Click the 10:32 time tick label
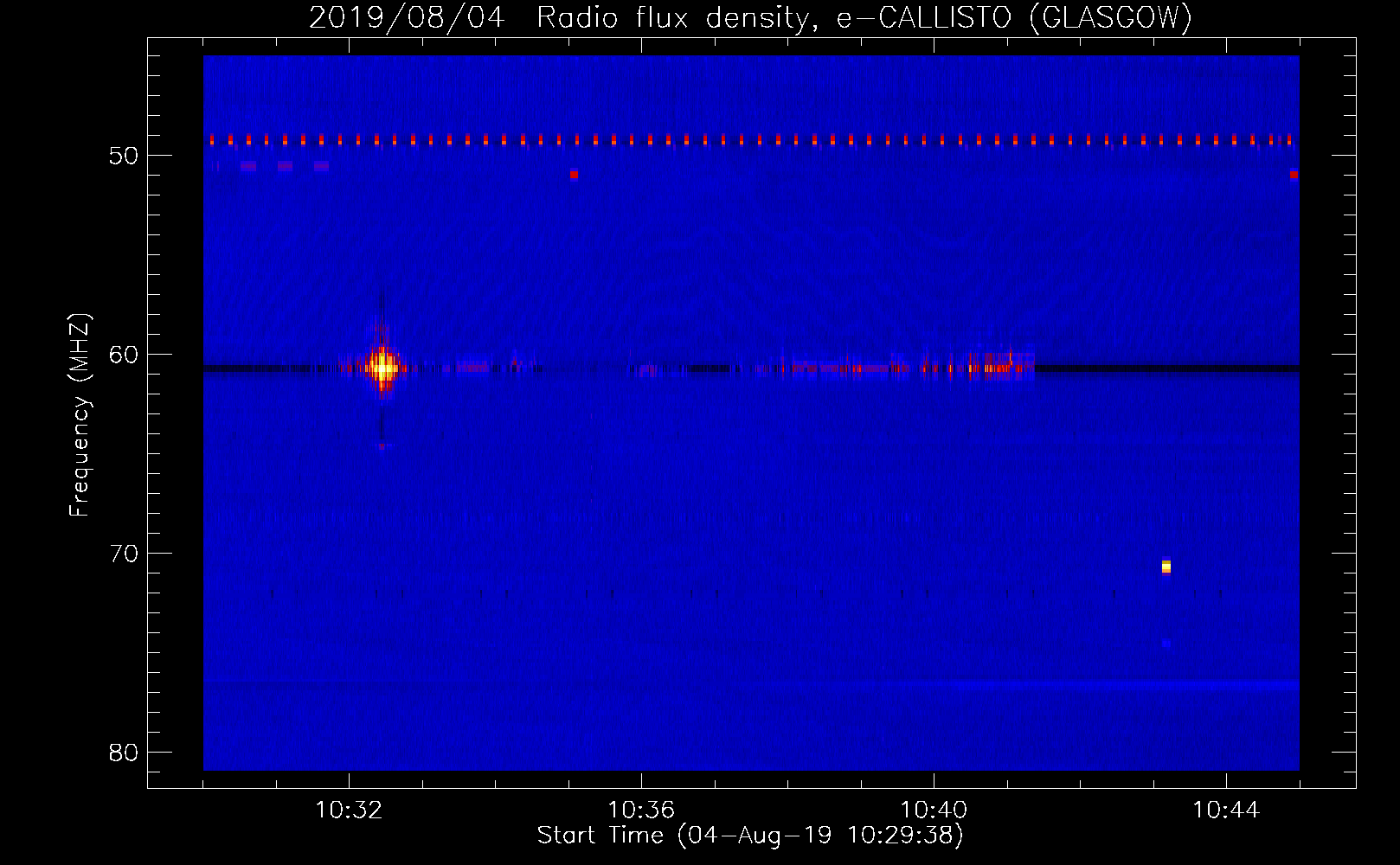This screenshot has width=1400, height=865. (x=349, y=811)
